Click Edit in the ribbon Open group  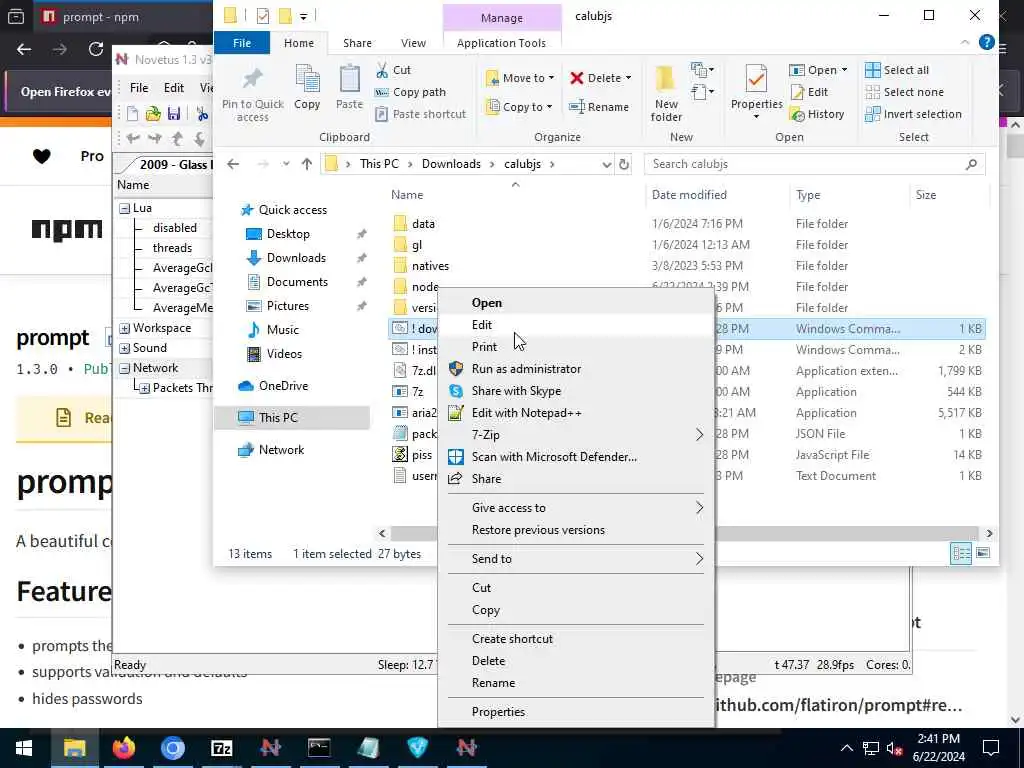[809, 92]
